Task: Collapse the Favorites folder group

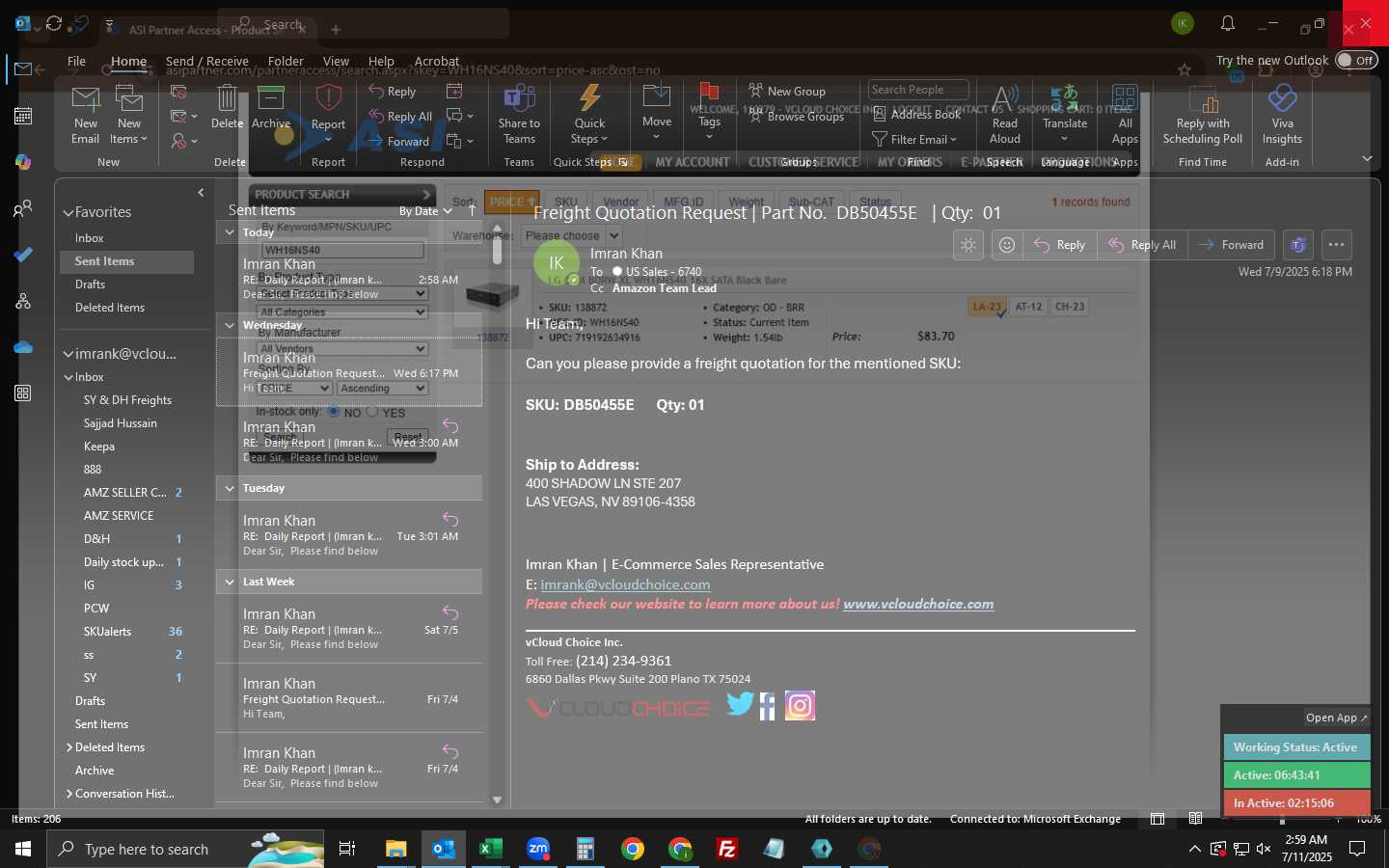Action: (x=68, y=212)
